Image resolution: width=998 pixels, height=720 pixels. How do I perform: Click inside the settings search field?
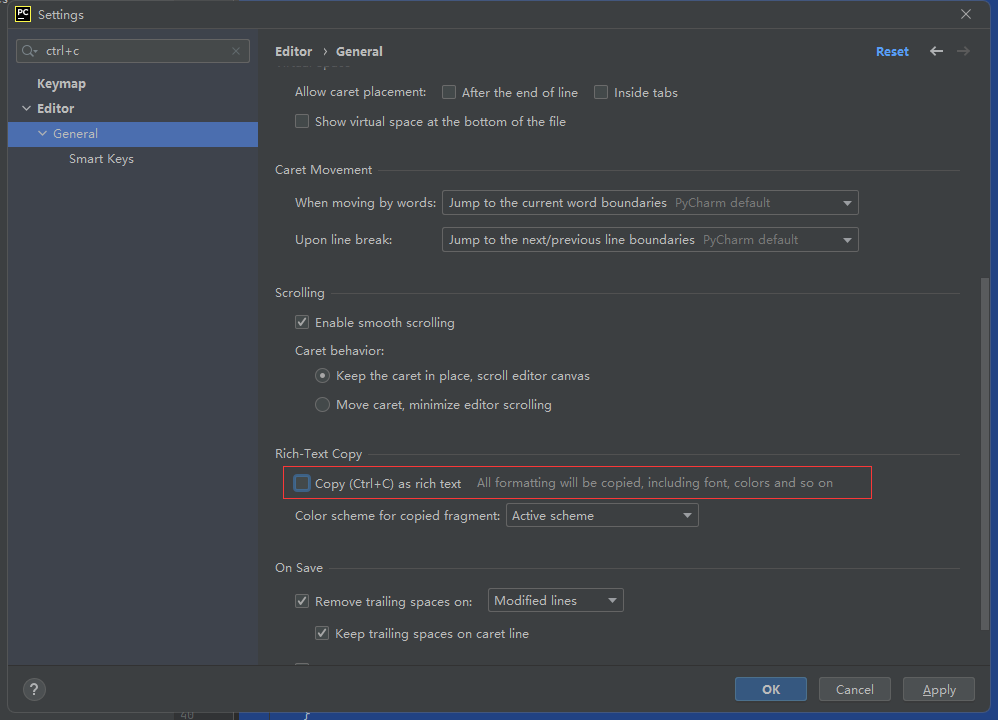point(130,50)
